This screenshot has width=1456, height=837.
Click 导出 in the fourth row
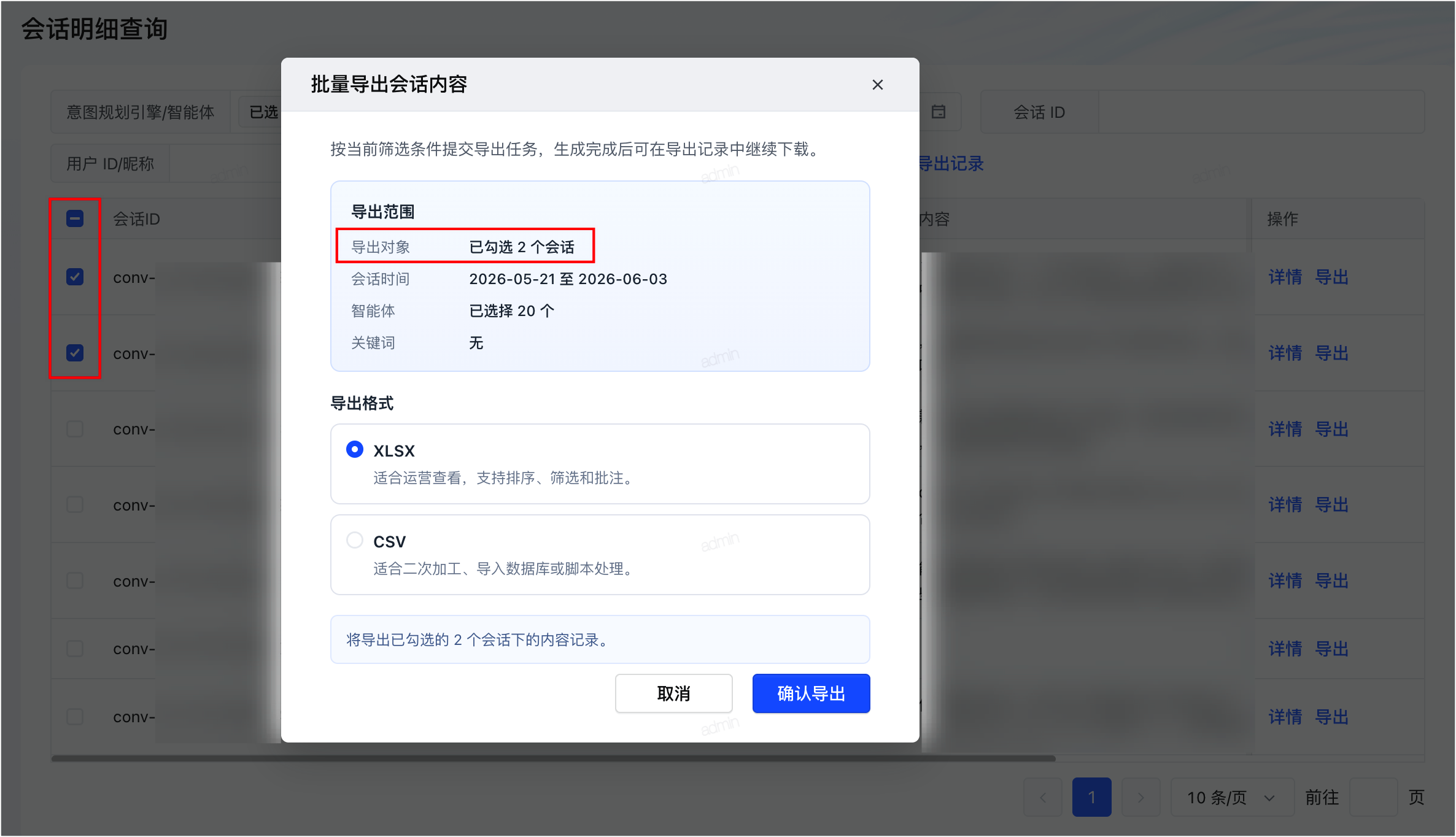(x=1332, y=504)
